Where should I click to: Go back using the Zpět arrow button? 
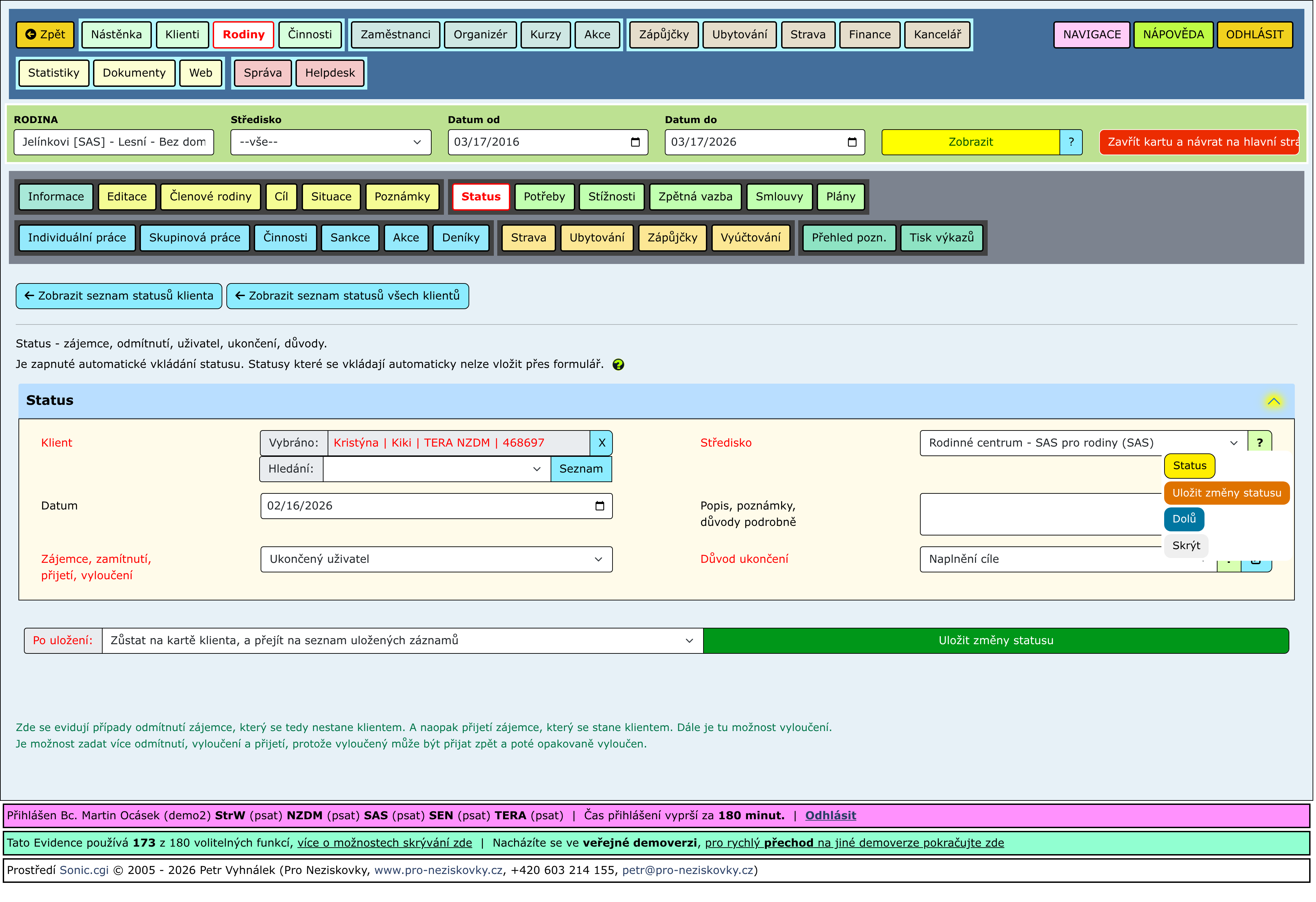45,35
